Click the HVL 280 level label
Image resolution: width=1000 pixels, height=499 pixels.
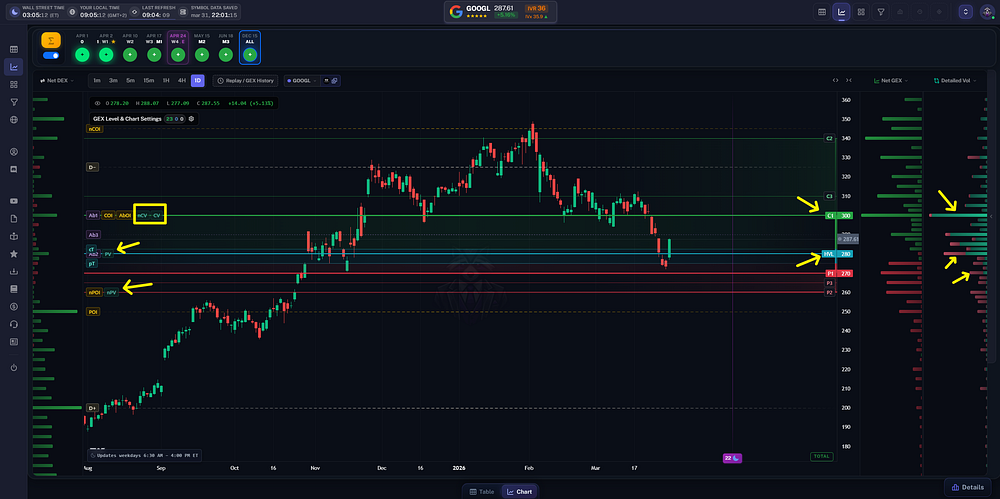point(835,254)
